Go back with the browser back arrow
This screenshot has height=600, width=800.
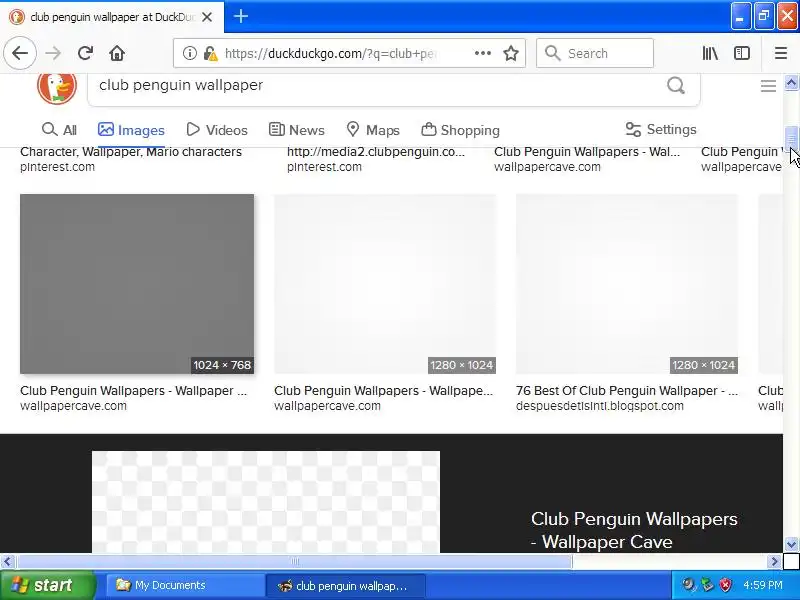point(20,53)
